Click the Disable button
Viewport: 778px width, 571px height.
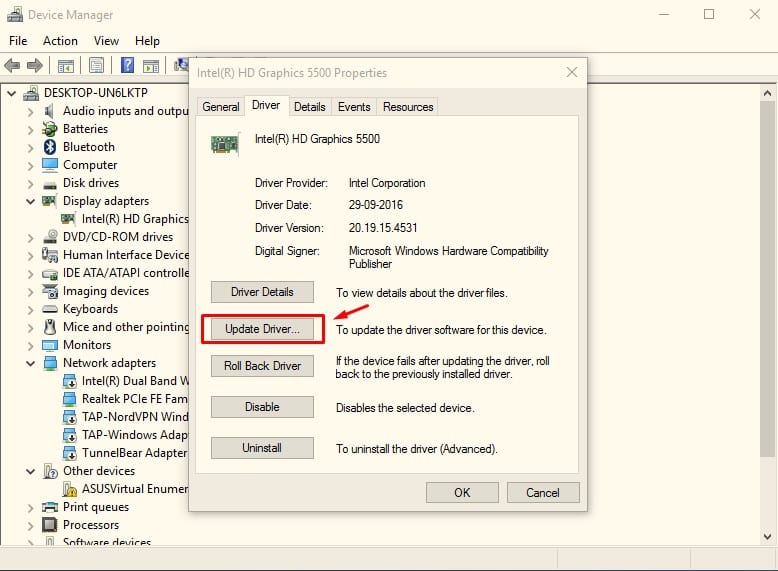coord(262,407)
